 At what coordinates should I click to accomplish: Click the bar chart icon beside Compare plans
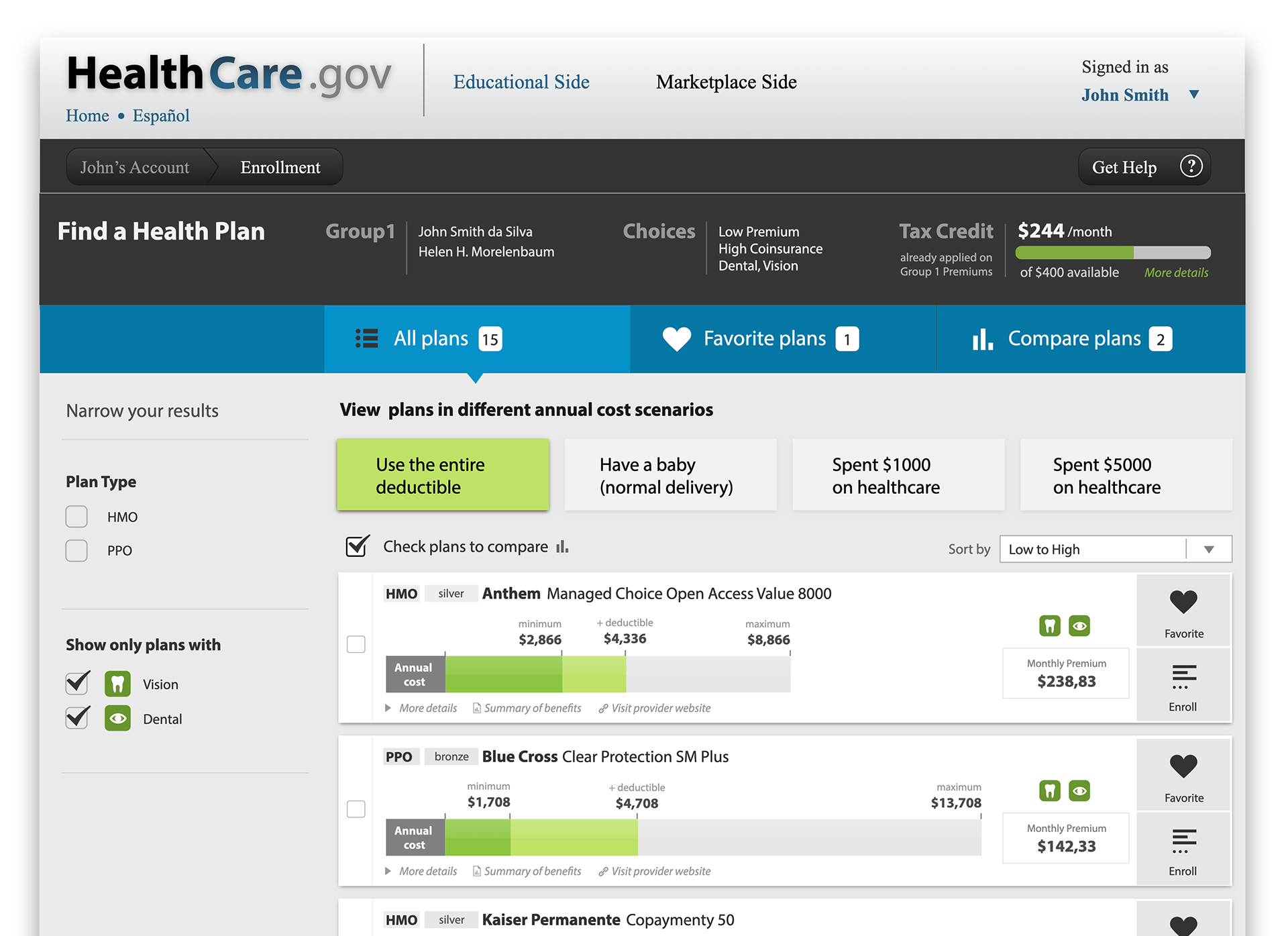click(x=983, y=339)
